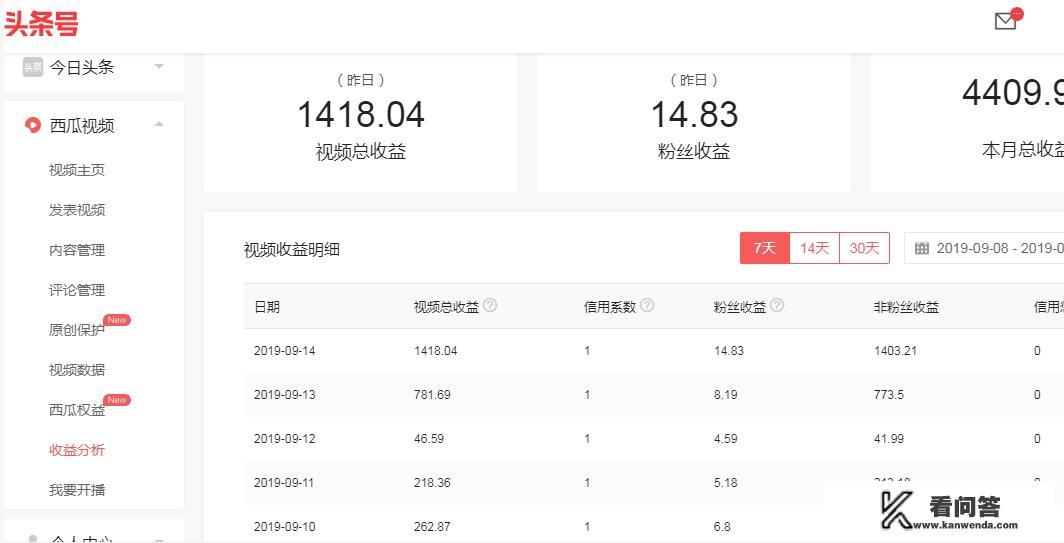Open 收益分析 in sidebar
The image size is (1064, 543).
77,450
